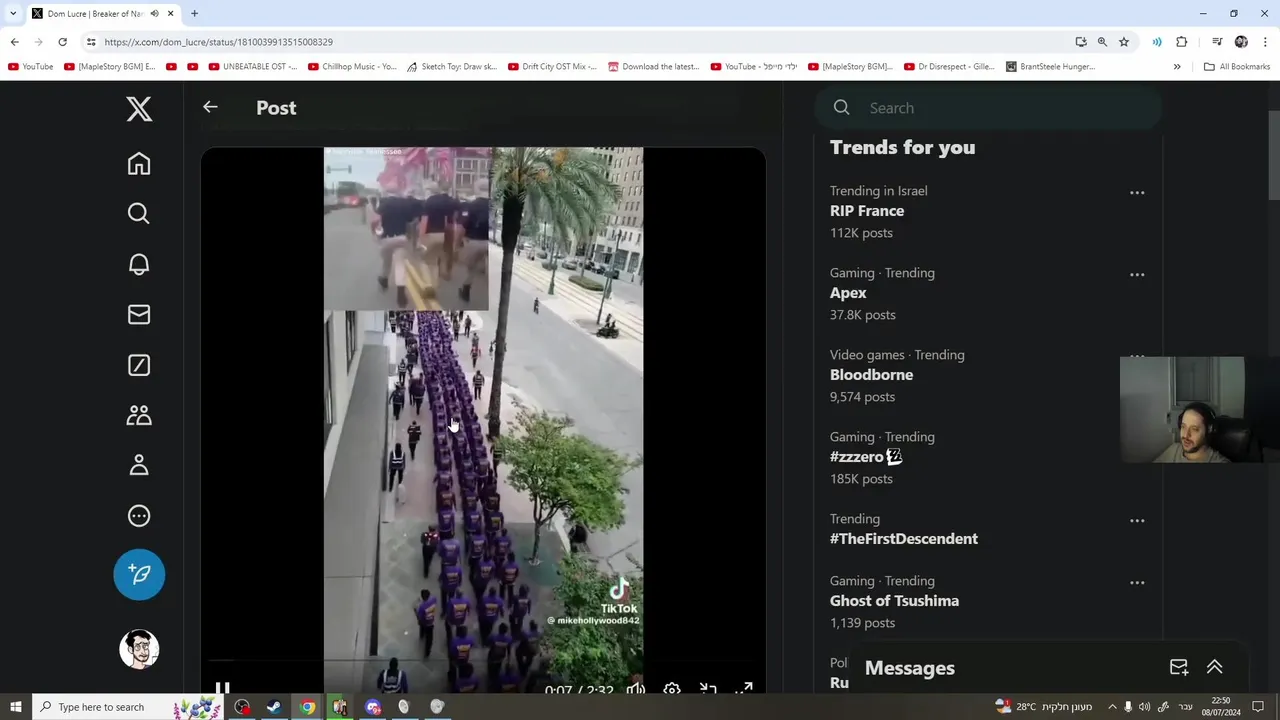Mute the video volume
1280x720 pixels.
click(x=636, y=689)
